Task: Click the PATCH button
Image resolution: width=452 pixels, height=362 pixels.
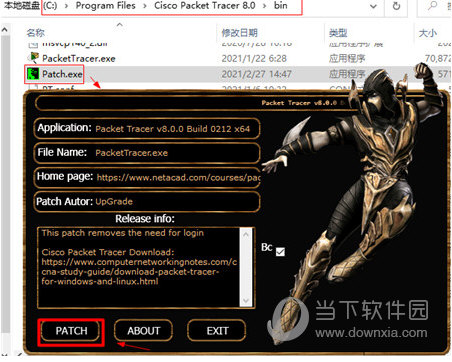Action: click(x=71, y=331)
